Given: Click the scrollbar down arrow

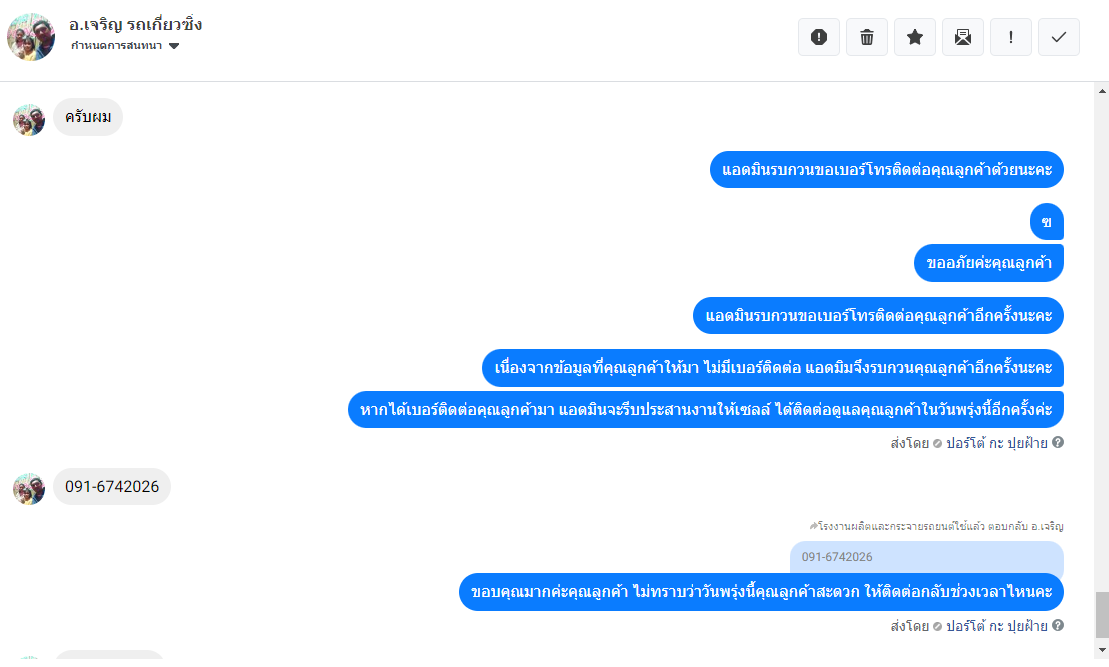Looking at the screenshot, I should [x=1102, y=650].
